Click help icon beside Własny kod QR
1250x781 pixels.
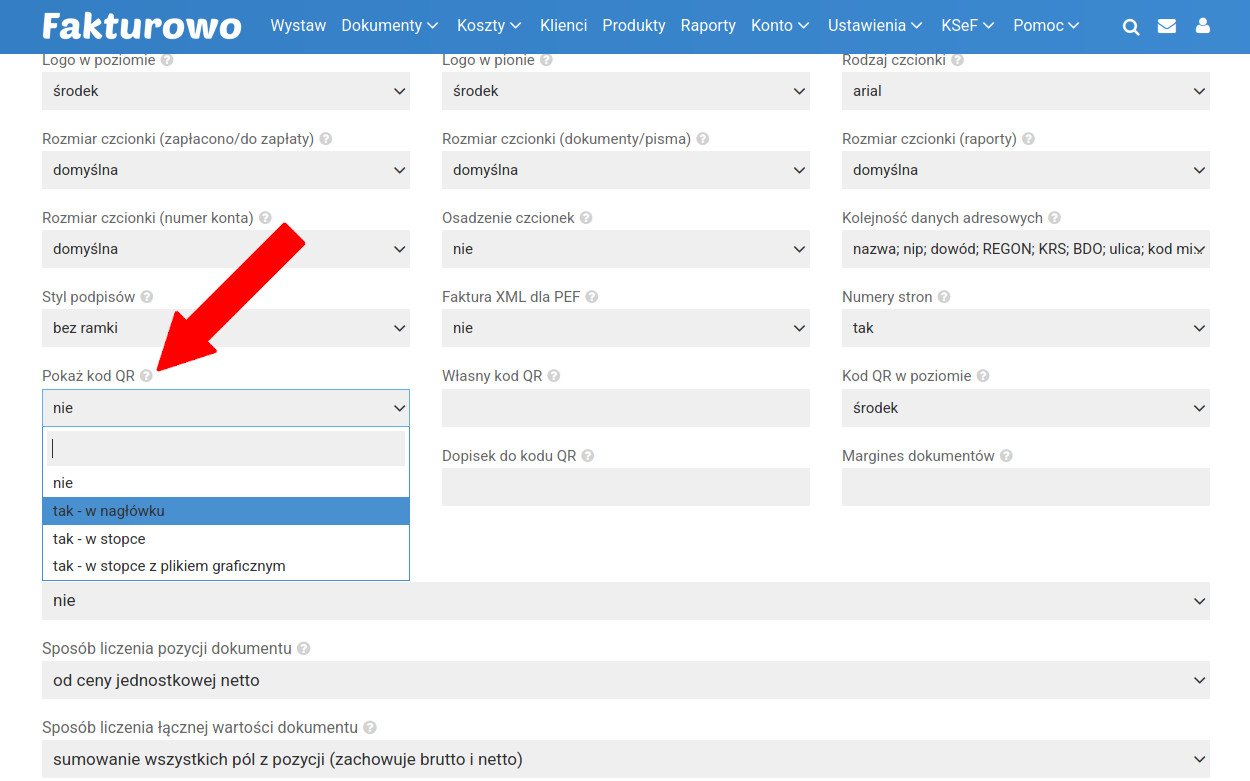tap(554, 376)
